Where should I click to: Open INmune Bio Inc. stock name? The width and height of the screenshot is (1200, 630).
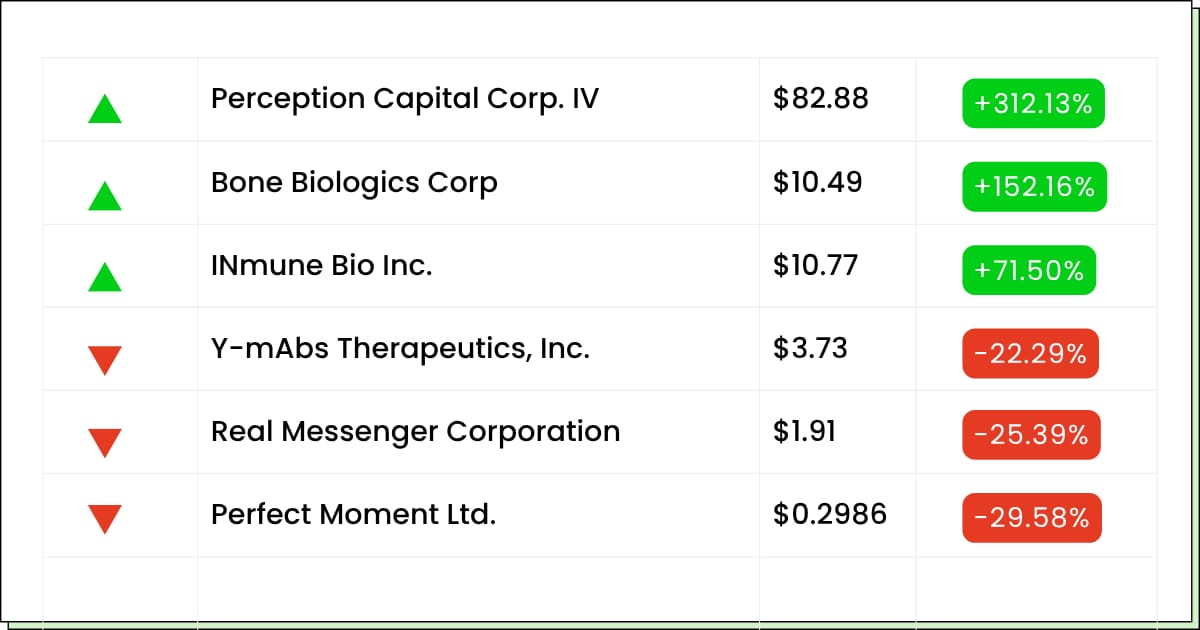tap(322, 266)
